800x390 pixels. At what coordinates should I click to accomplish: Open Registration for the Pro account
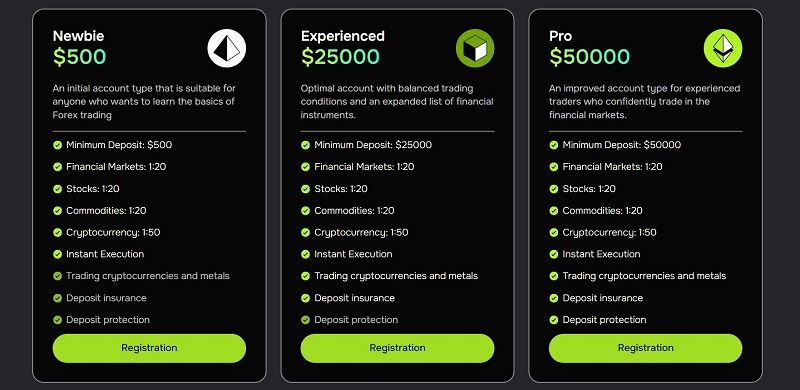coord(645,348)
